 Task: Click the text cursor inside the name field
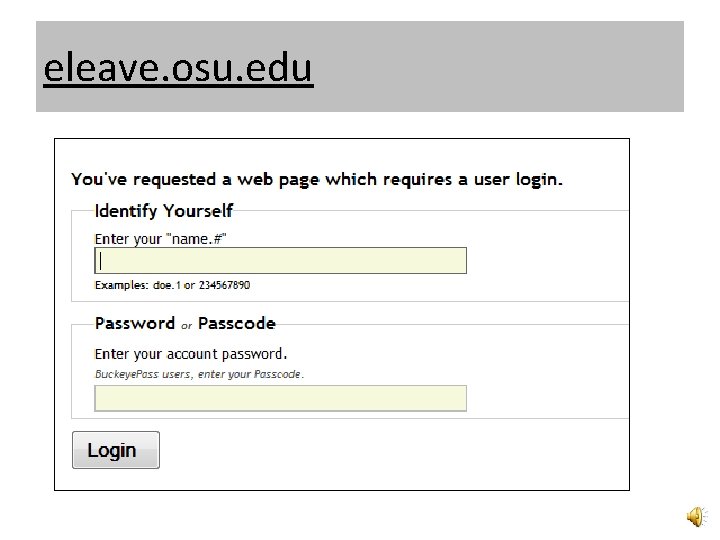pyautogui.click(x=100, y=261)
